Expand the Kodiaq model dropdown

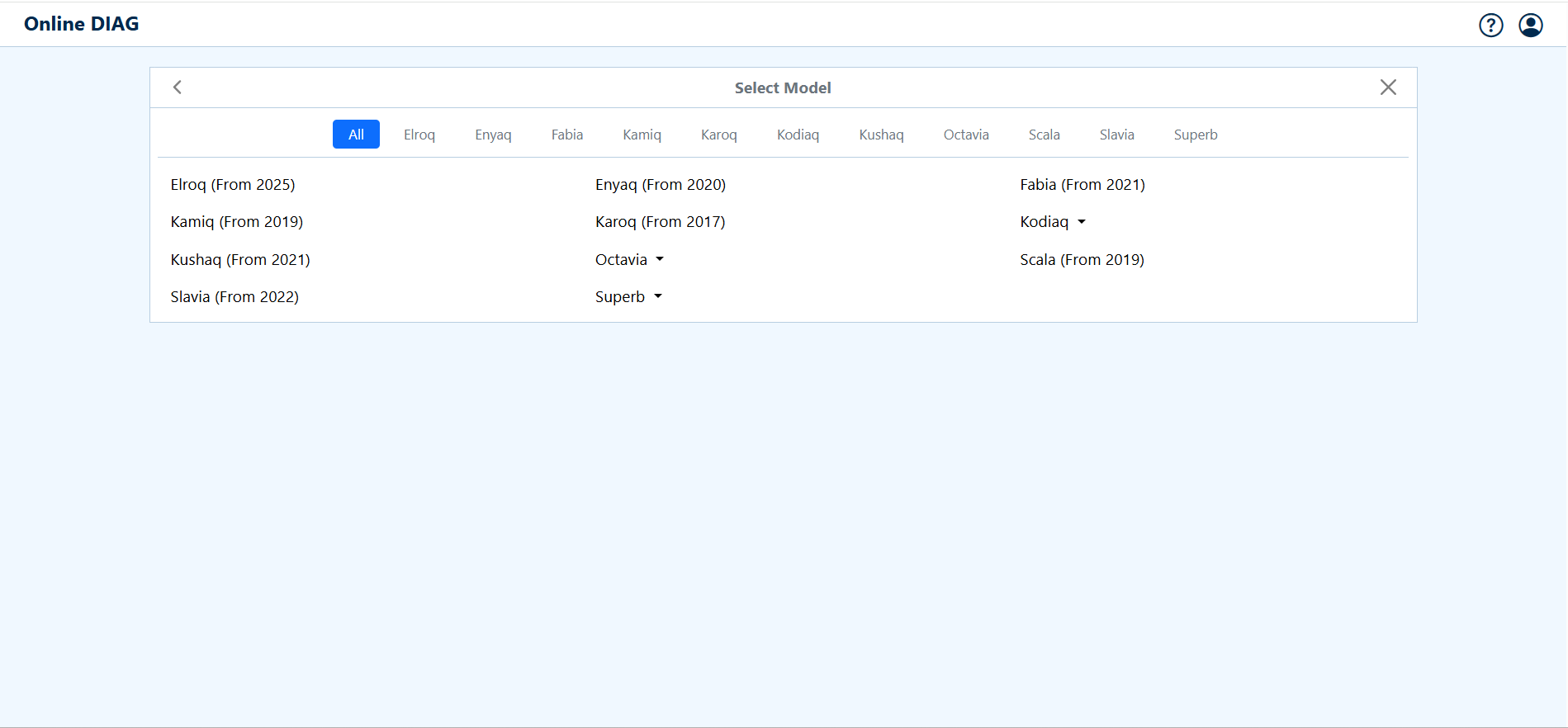pyautogui.click(x=1053, y=222)
